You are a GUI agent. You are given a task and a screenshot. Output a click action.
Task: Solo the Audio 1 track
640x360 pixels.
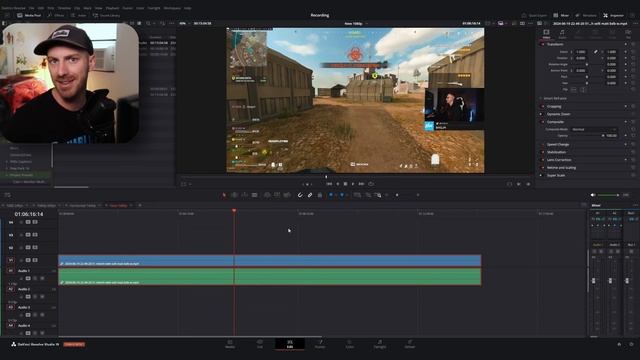pyautogui.click(x=35, y=278)
